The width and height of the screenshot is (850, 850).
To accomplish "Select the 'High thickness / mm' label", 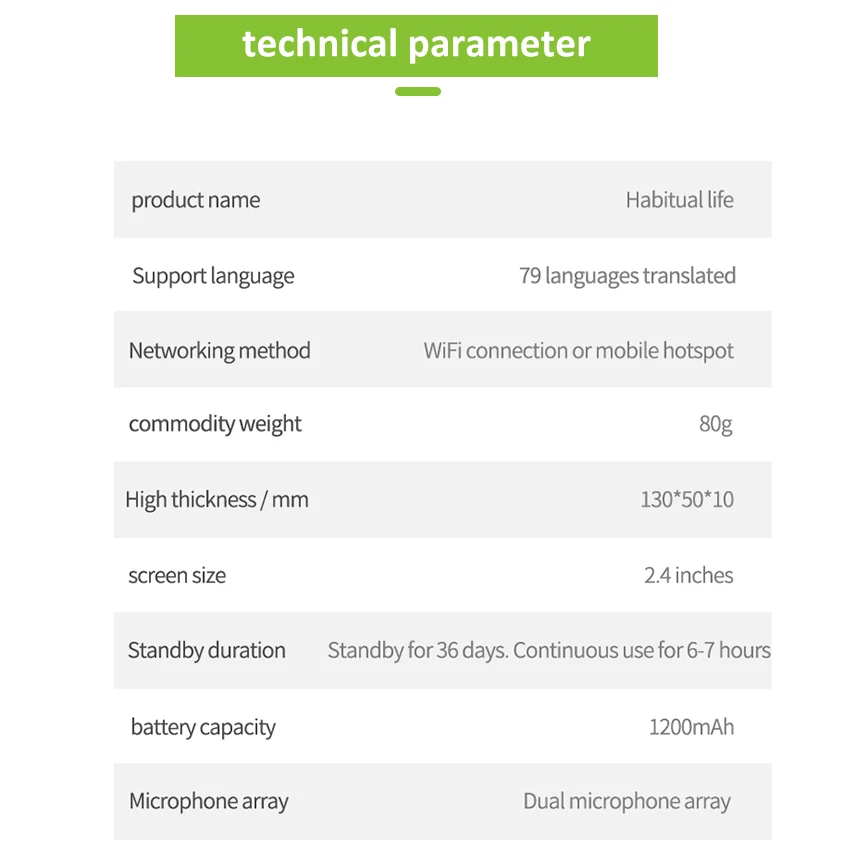I will pyautogui.click(x=217, y=499).
